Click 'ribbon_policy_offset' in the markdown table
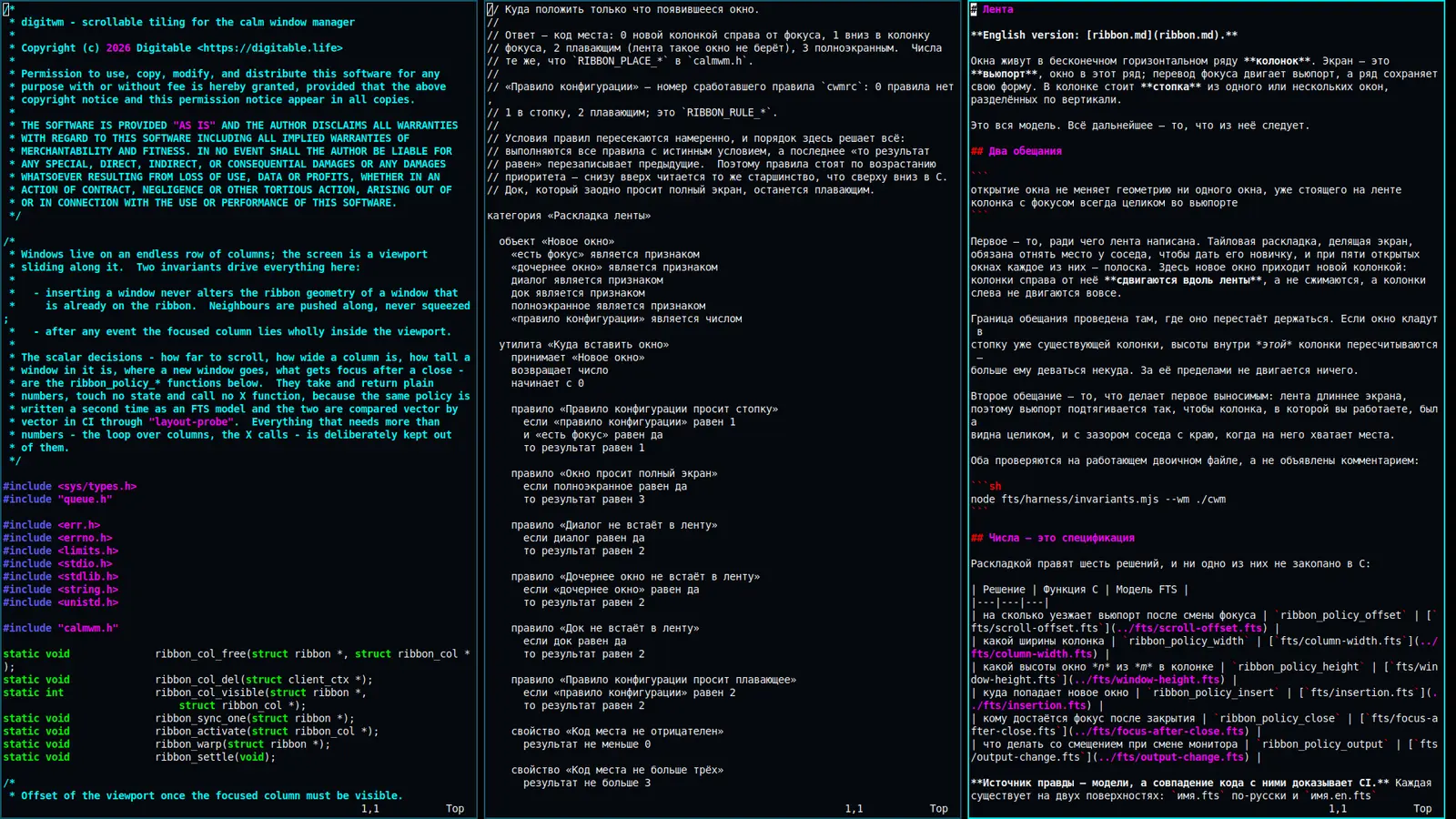The height and width of the screenshot is (819, 1456). 1341,616
